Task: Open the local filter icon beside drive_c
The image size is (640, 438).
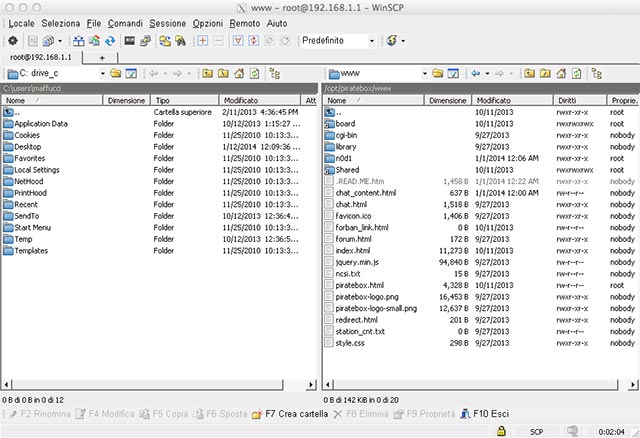Action: pyautogui.click(x=131, y=73)
